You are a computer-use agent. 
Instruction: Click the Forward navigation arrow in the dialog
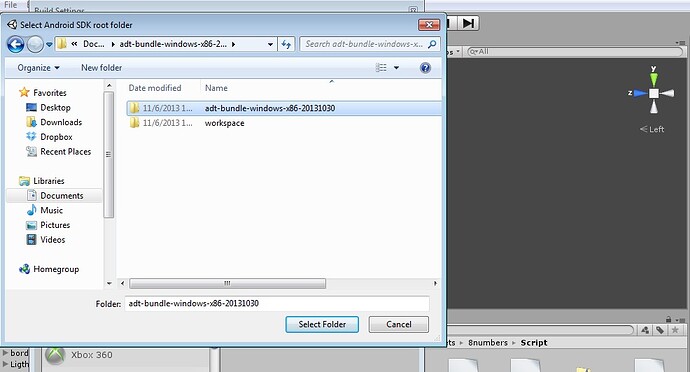pyautogui.click(x=35, y=44)
